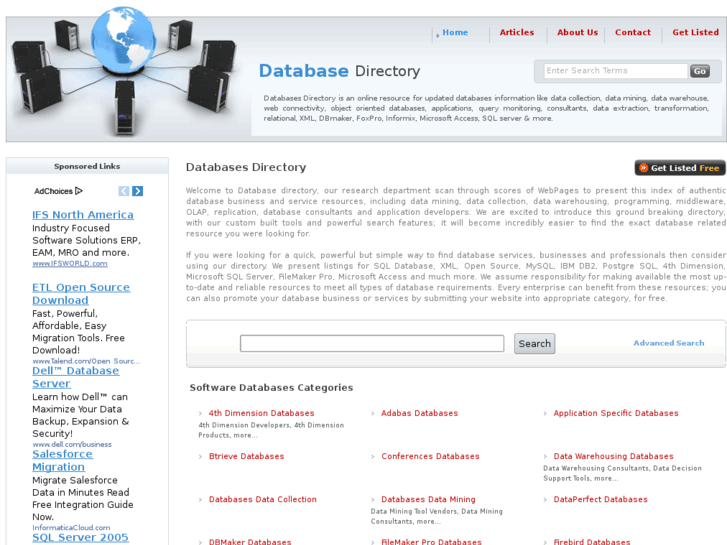Screen dimensions: 727x545
Task: Open the About Us menu item
Action: click(x=577, y=32)
